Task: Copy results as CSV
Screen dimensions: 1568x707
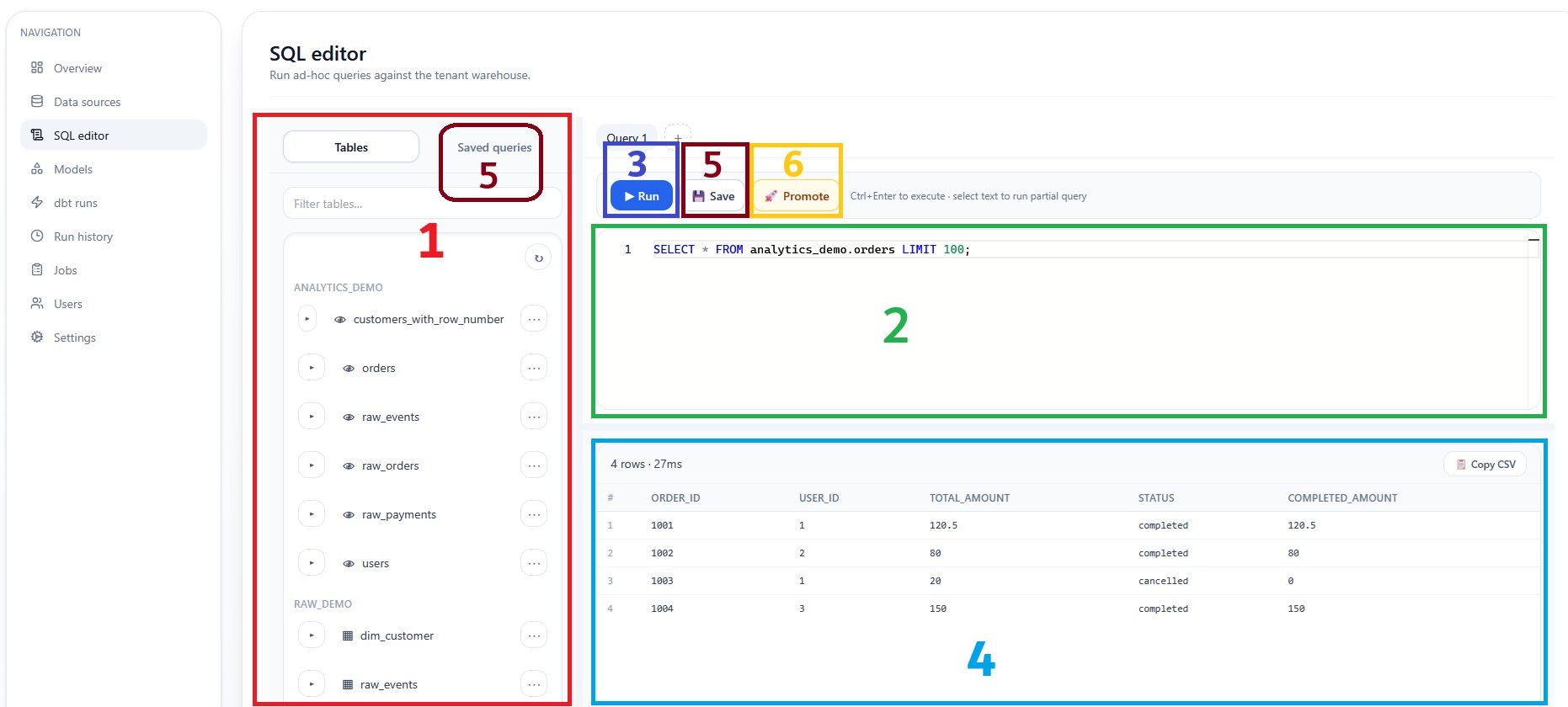Action: click(1485, 464)
